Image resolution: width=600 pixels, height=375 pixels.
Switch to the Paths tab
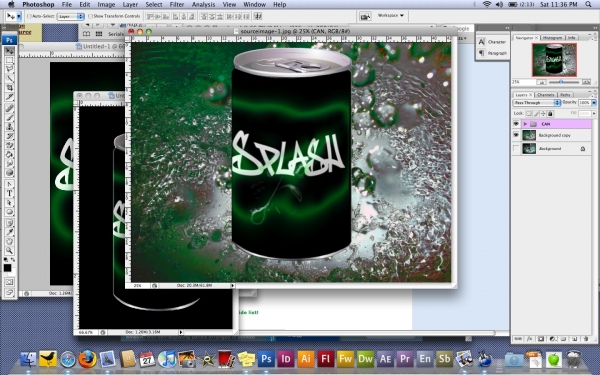565,95
